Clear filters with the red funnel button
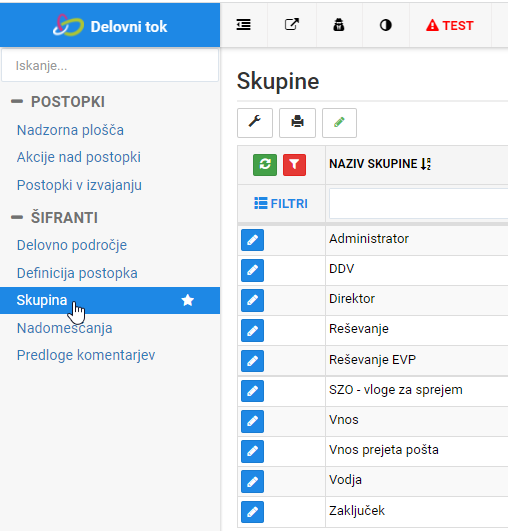Viewport: 508px width, 531px height. pyautogui.click(x=294, y=165)
